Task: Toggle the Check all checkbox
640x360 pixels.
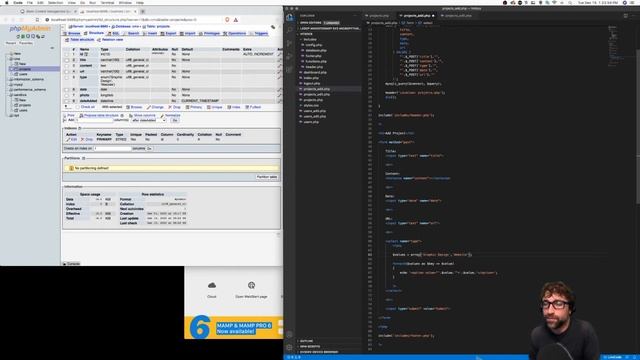Action: (x=78, y=107)
